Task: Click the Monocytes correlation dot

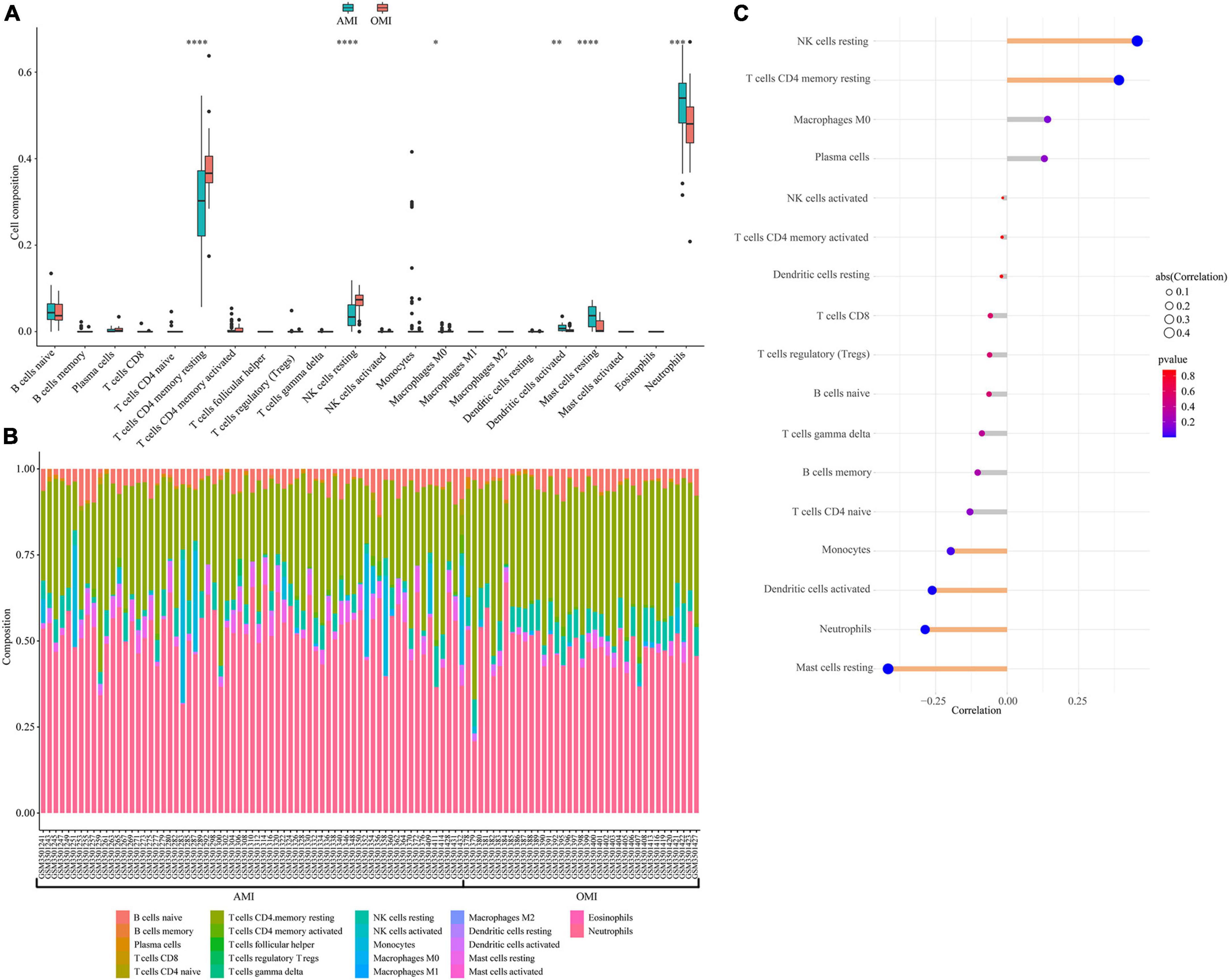Action: pos(950,551)
